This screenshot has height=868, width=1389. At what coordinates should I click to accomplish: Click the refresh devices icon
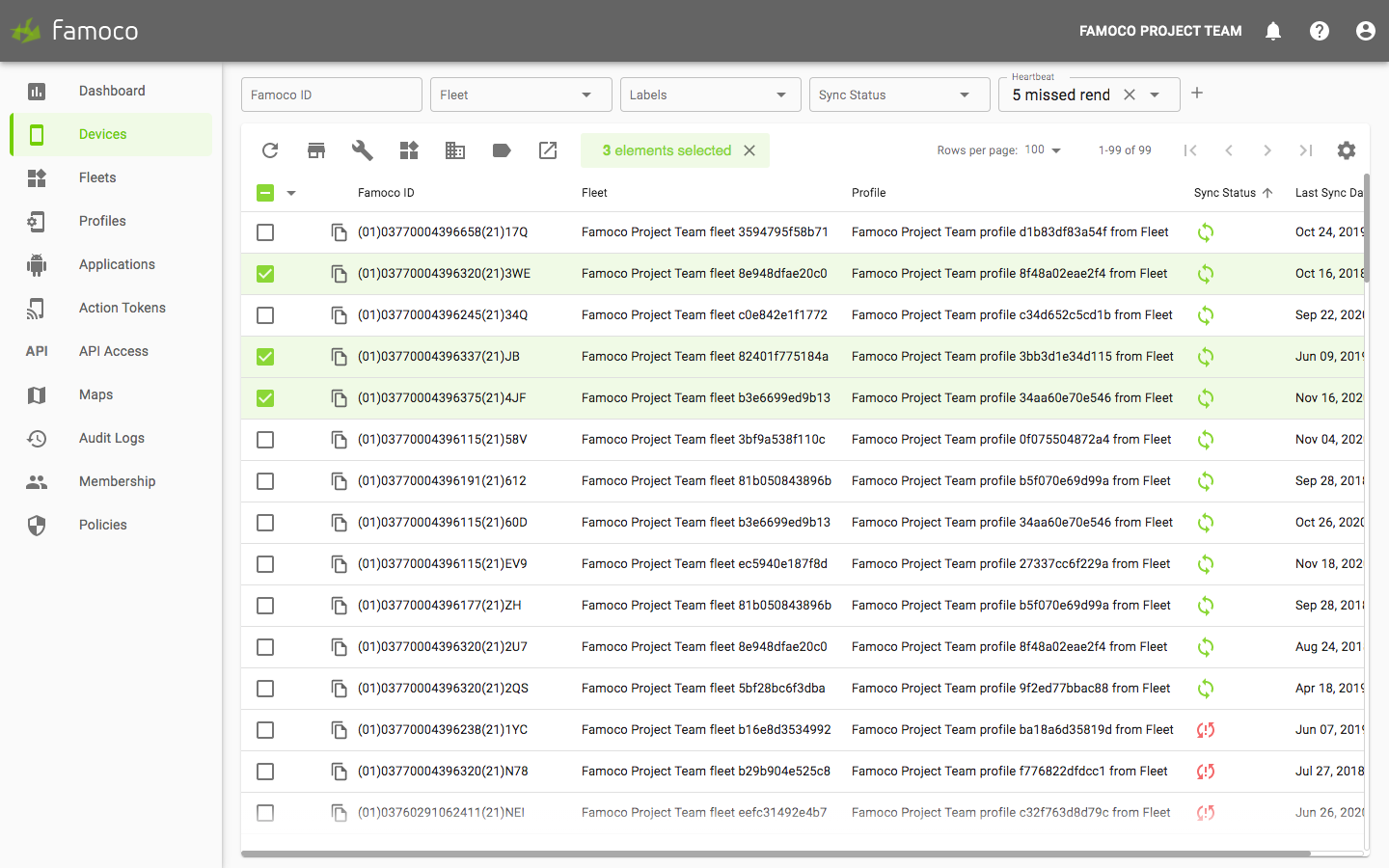(270, 150)
